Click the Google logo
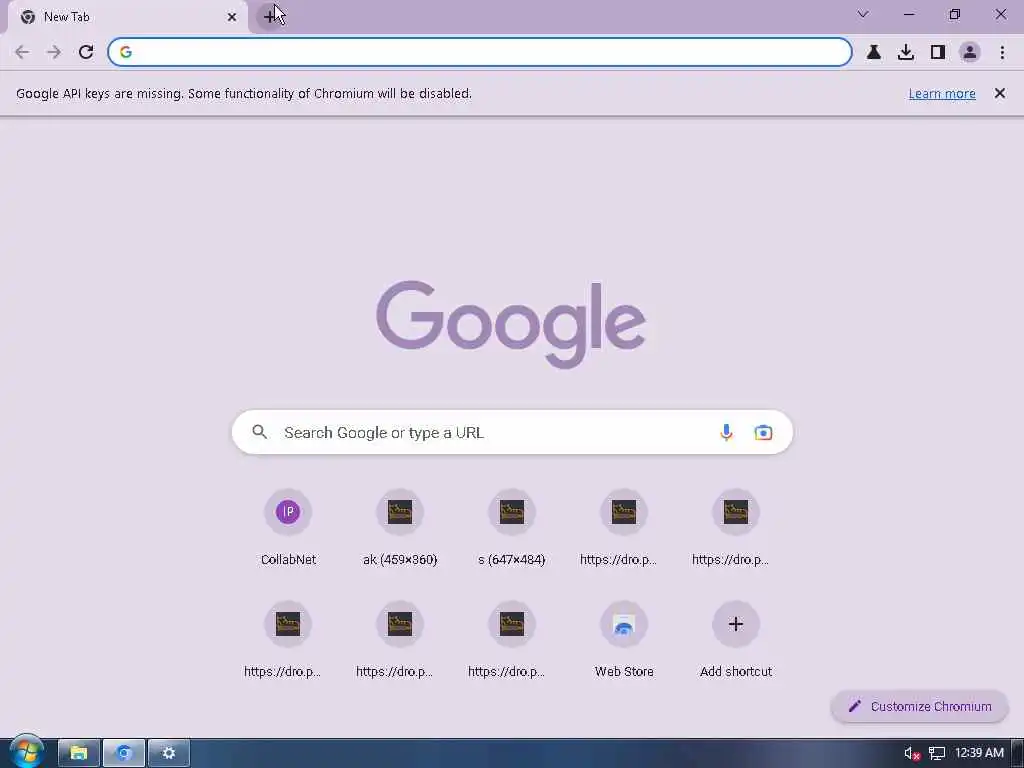This screenshot has height=768, width=1024. click(x=511, y=325)
